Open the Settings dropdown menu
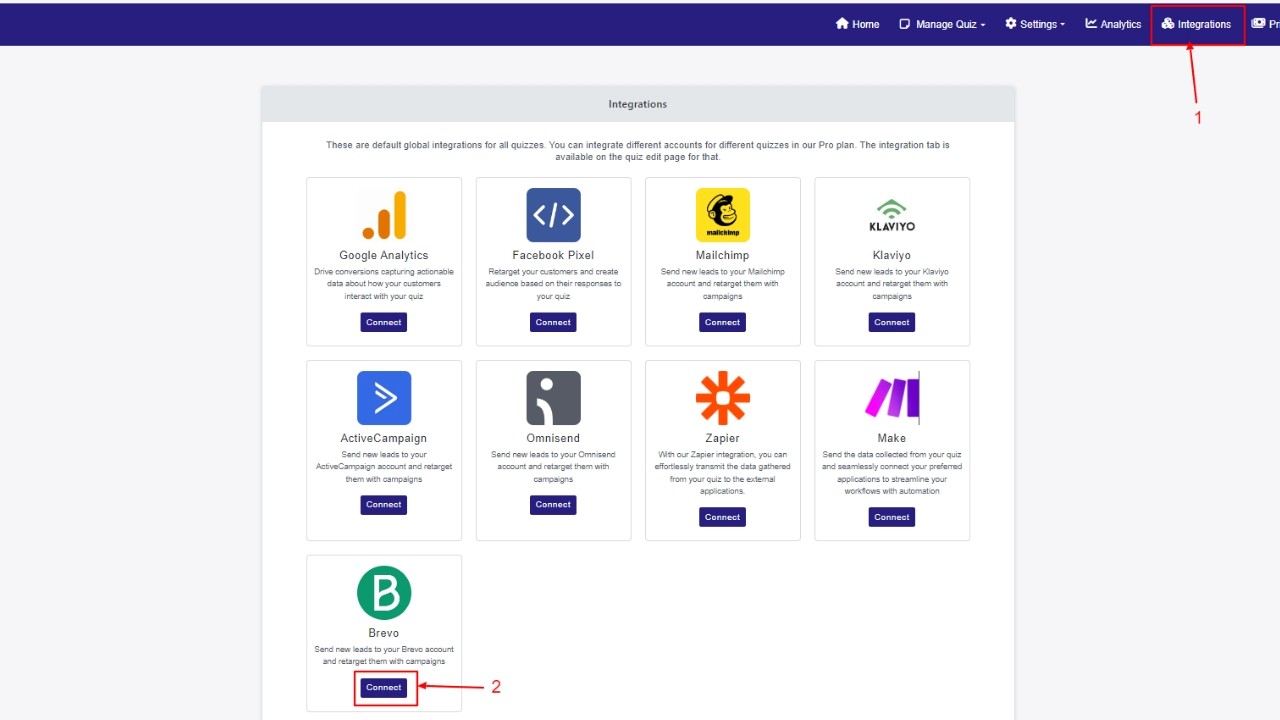The height and width of the screenshot is (720, 1280). point(1035,24)
